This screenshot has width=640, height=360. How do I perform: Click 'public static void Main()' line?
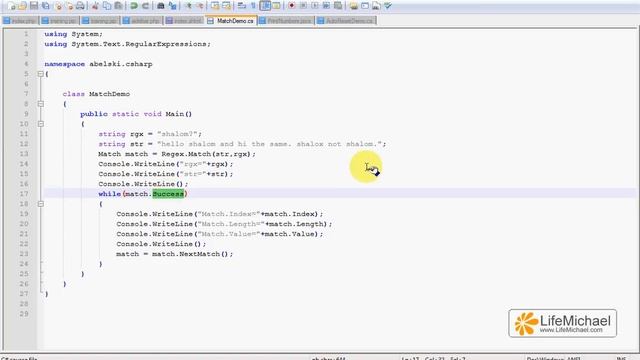136,114
